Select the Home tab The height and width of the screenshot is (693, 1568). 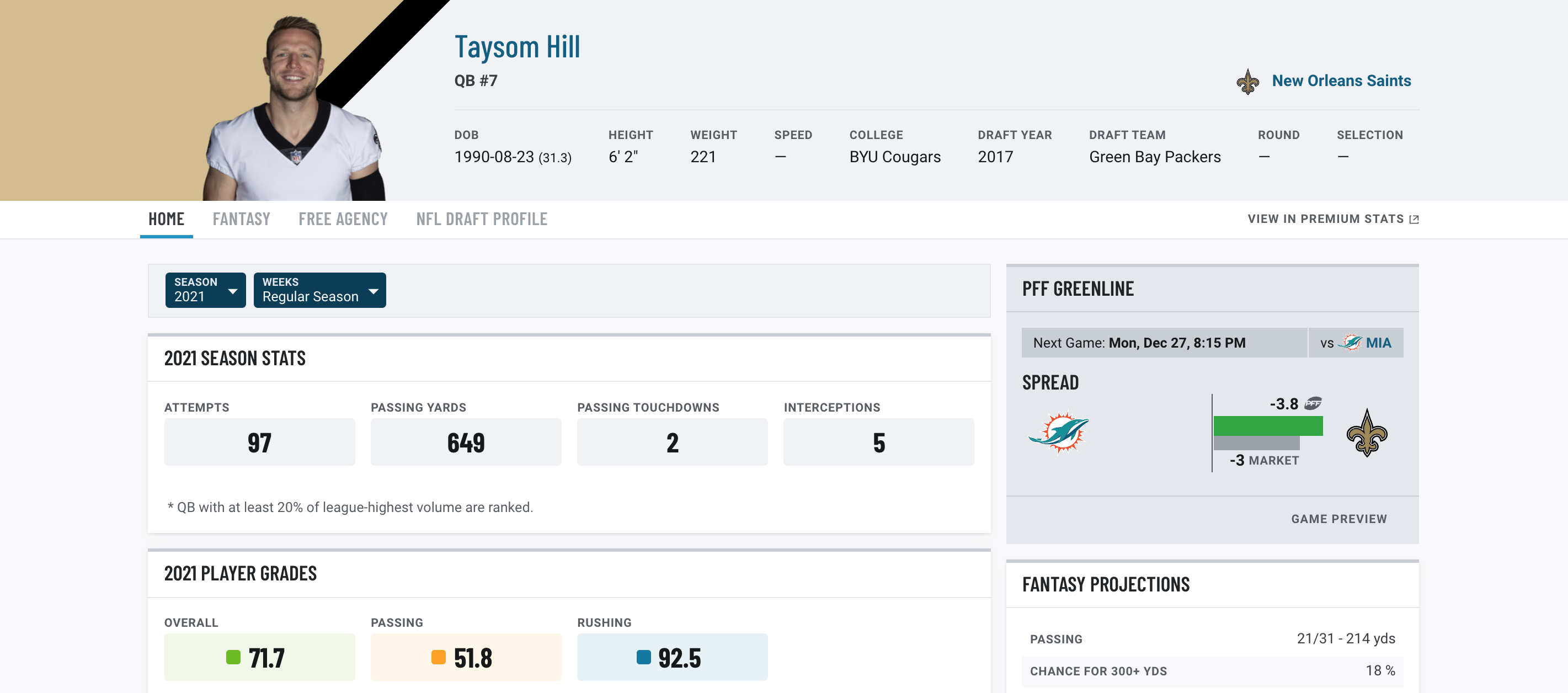tap(166, 218)
